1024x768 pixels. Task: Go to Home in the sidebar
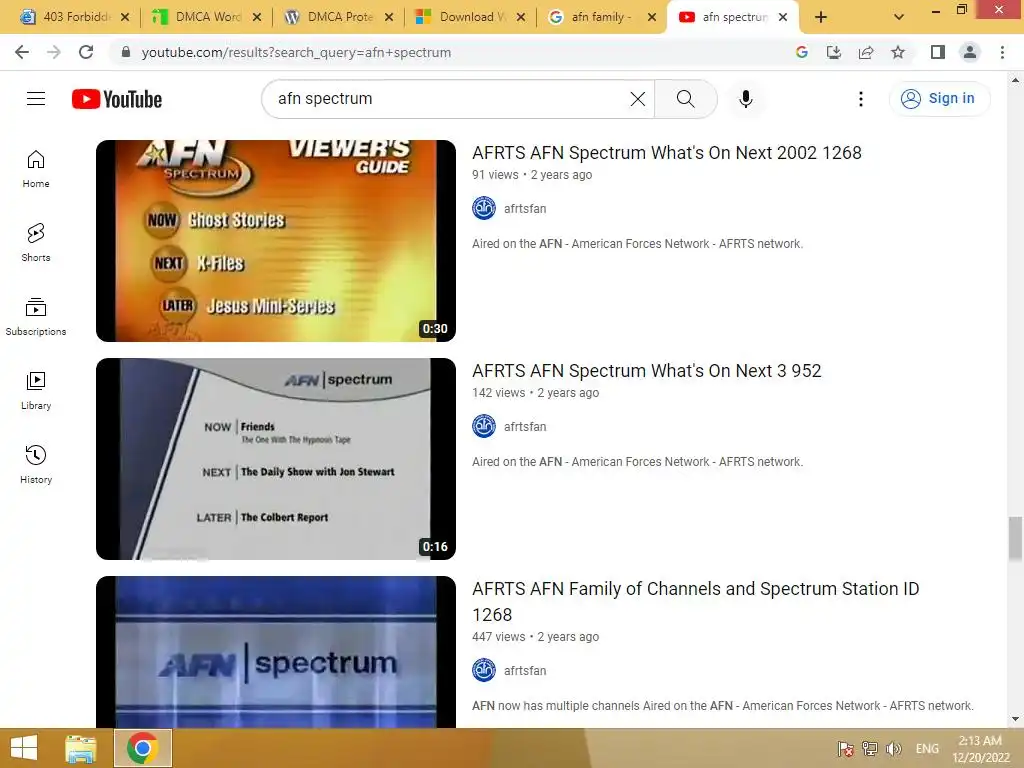coord(36,168)
